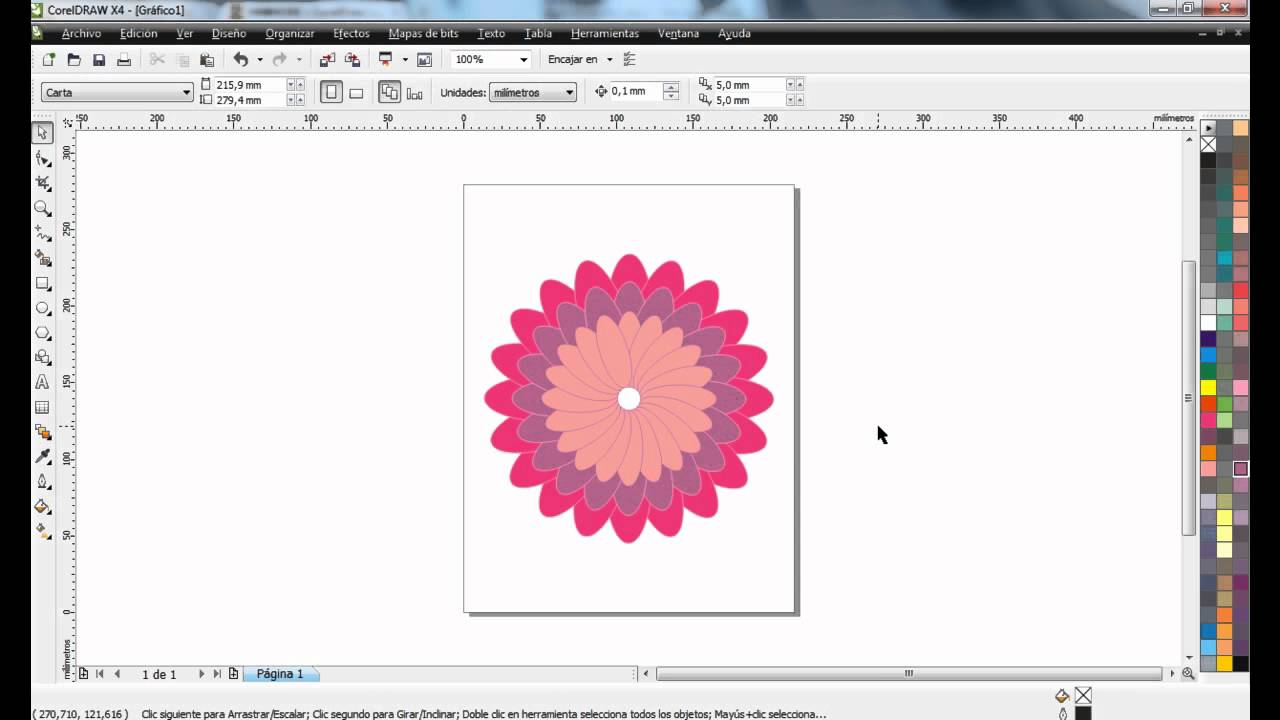The width and height of the screenshot is (1280, 720).
Task: Select the Table tool
Action: (42, 407)
